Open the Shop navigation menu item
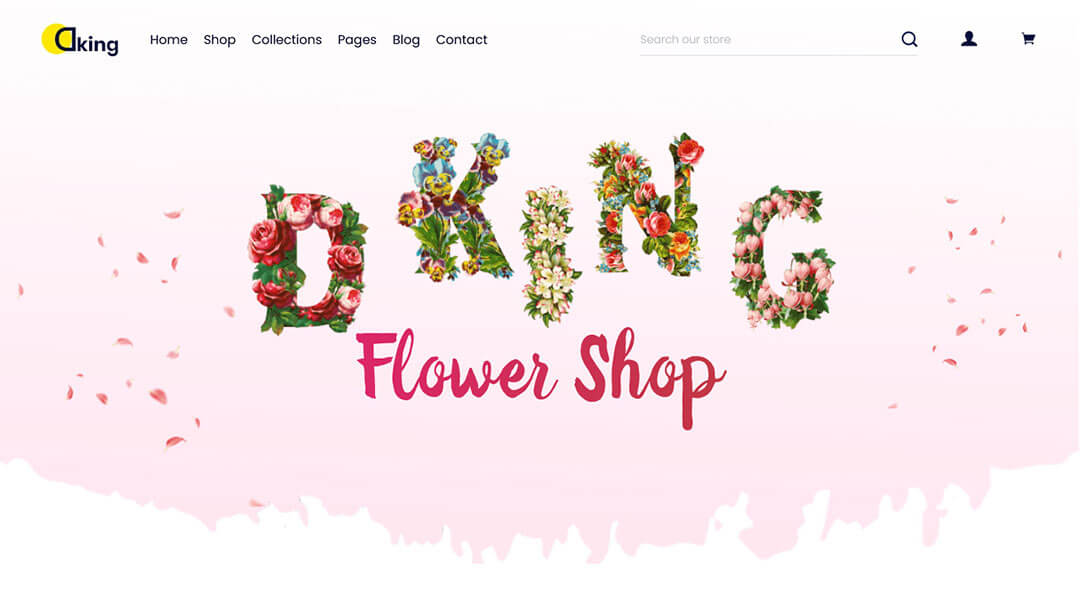 pyautogui.click(x=220, y=40)
